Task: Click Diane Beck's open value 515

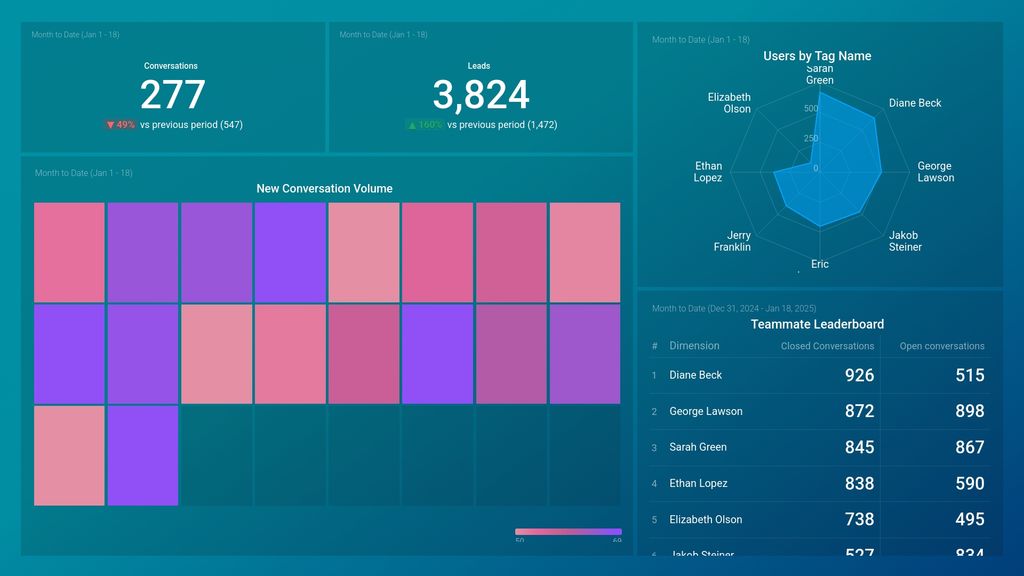Action: 970,376
